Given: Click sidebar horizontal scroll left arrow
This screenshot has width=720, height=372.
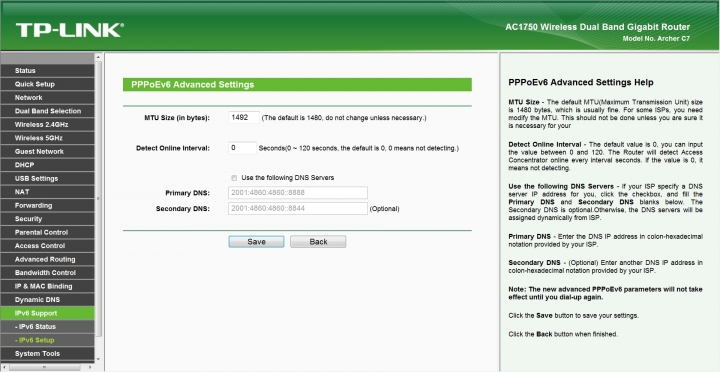Looking at the screenshot, I should pyautogui.click(x=4, y=367).
